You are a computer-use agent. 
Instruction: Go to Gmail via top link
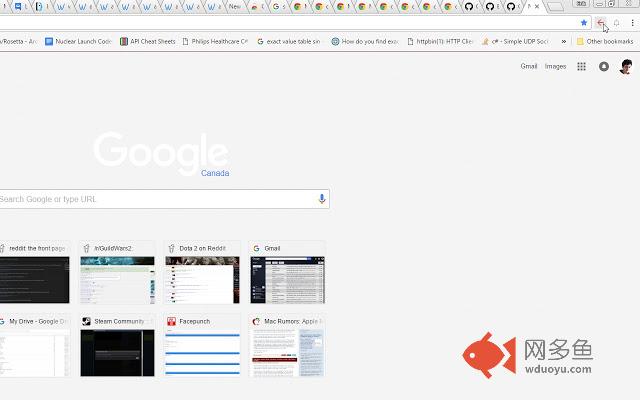coord(529,66)
